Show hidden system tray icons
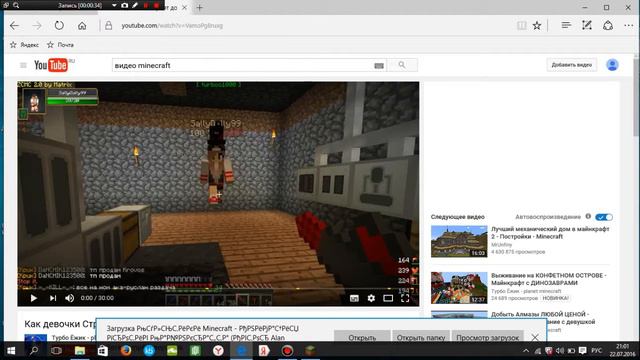 pyautogui.click(x=526, y=351)
